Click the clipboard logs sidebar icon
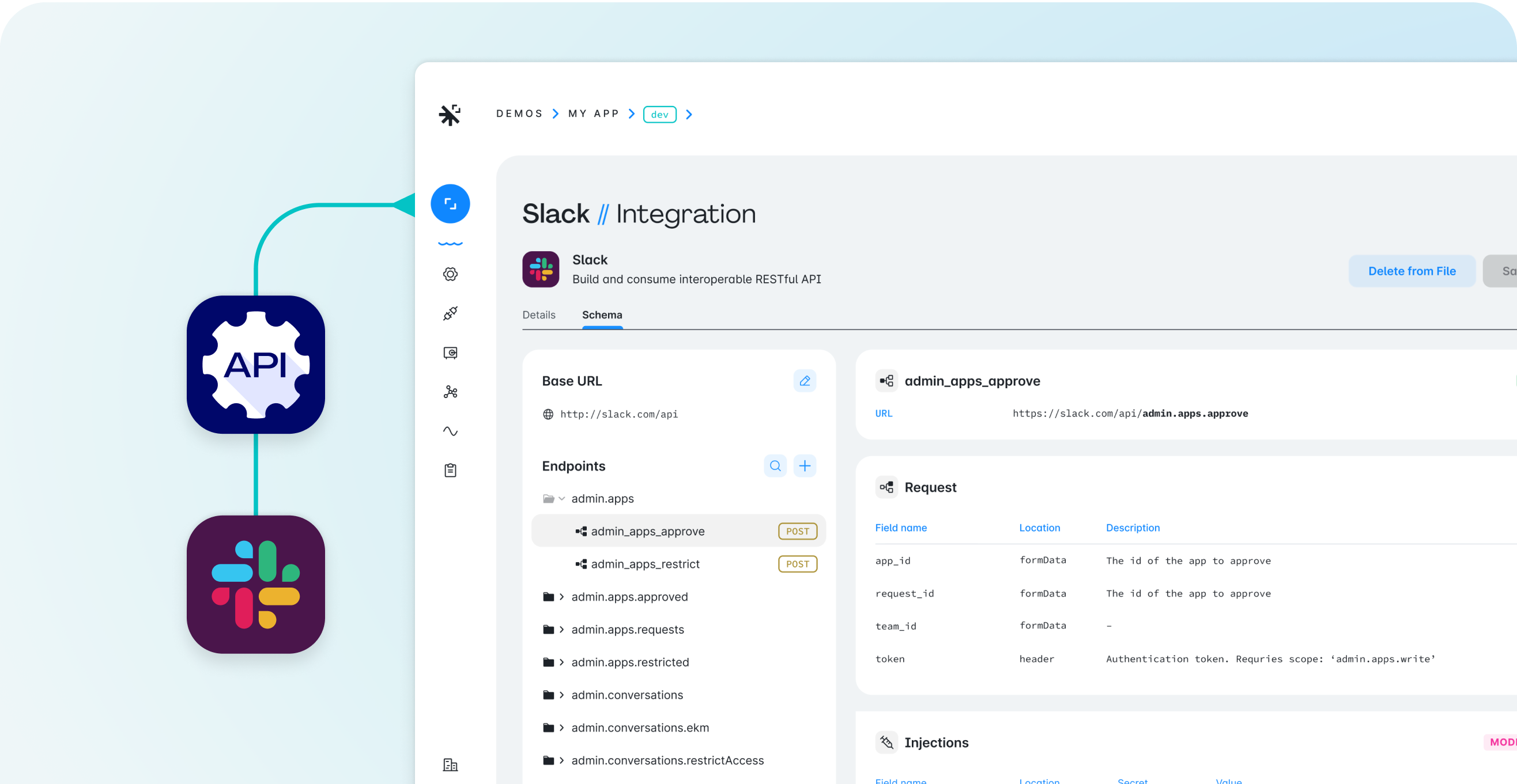Image resolution: width=1517 pixels, height=784 pixels. [x=450, y=470]
